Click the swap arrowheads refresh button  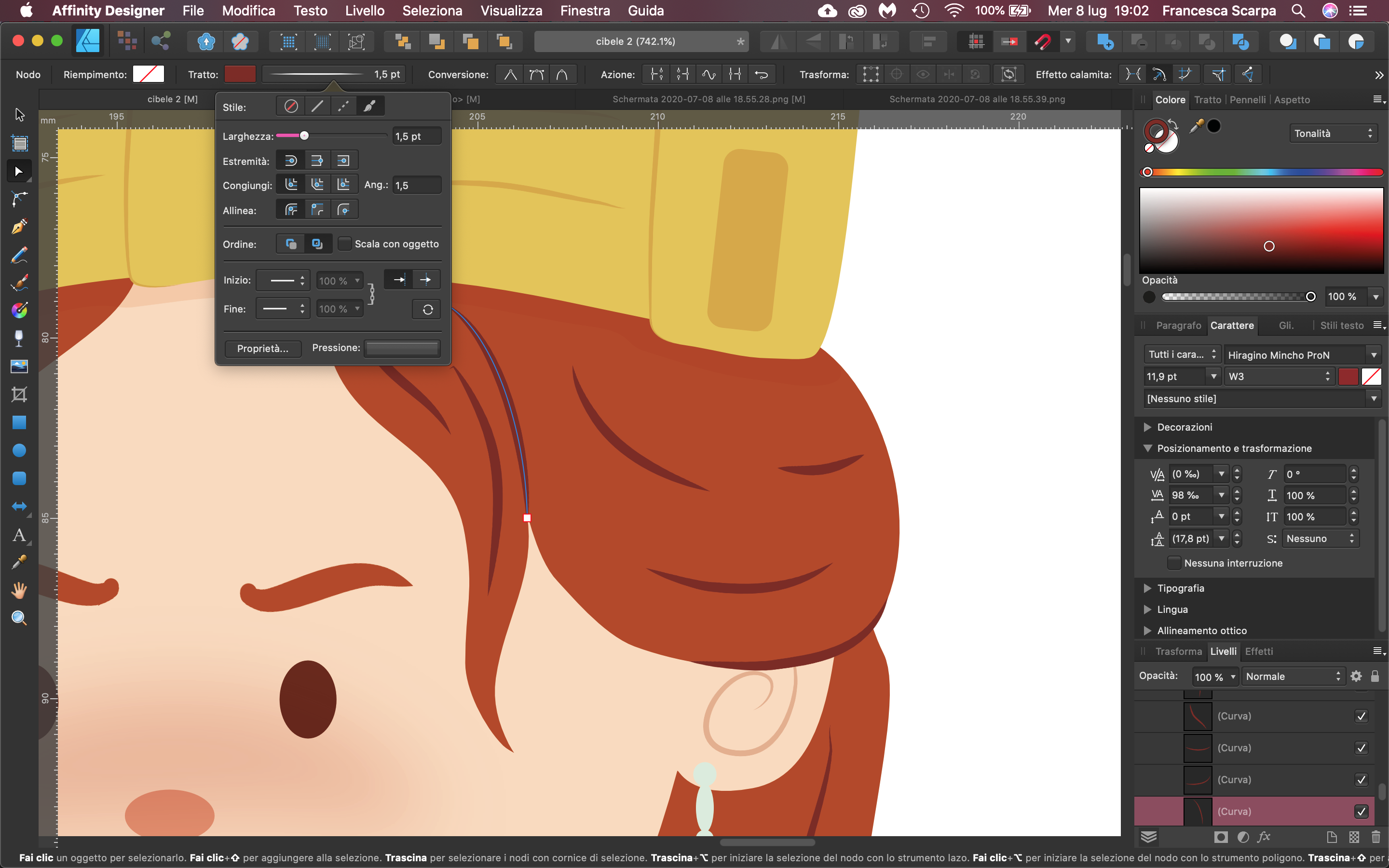(427, 310)
